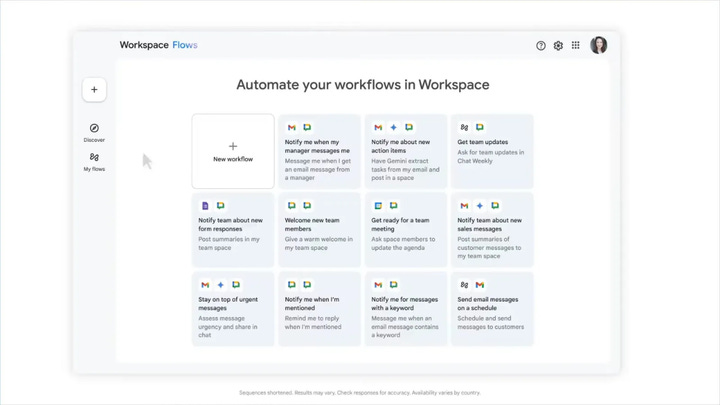Click flows icon on Get team updates card
720x405 pixels.
click(x=464, y=127)
